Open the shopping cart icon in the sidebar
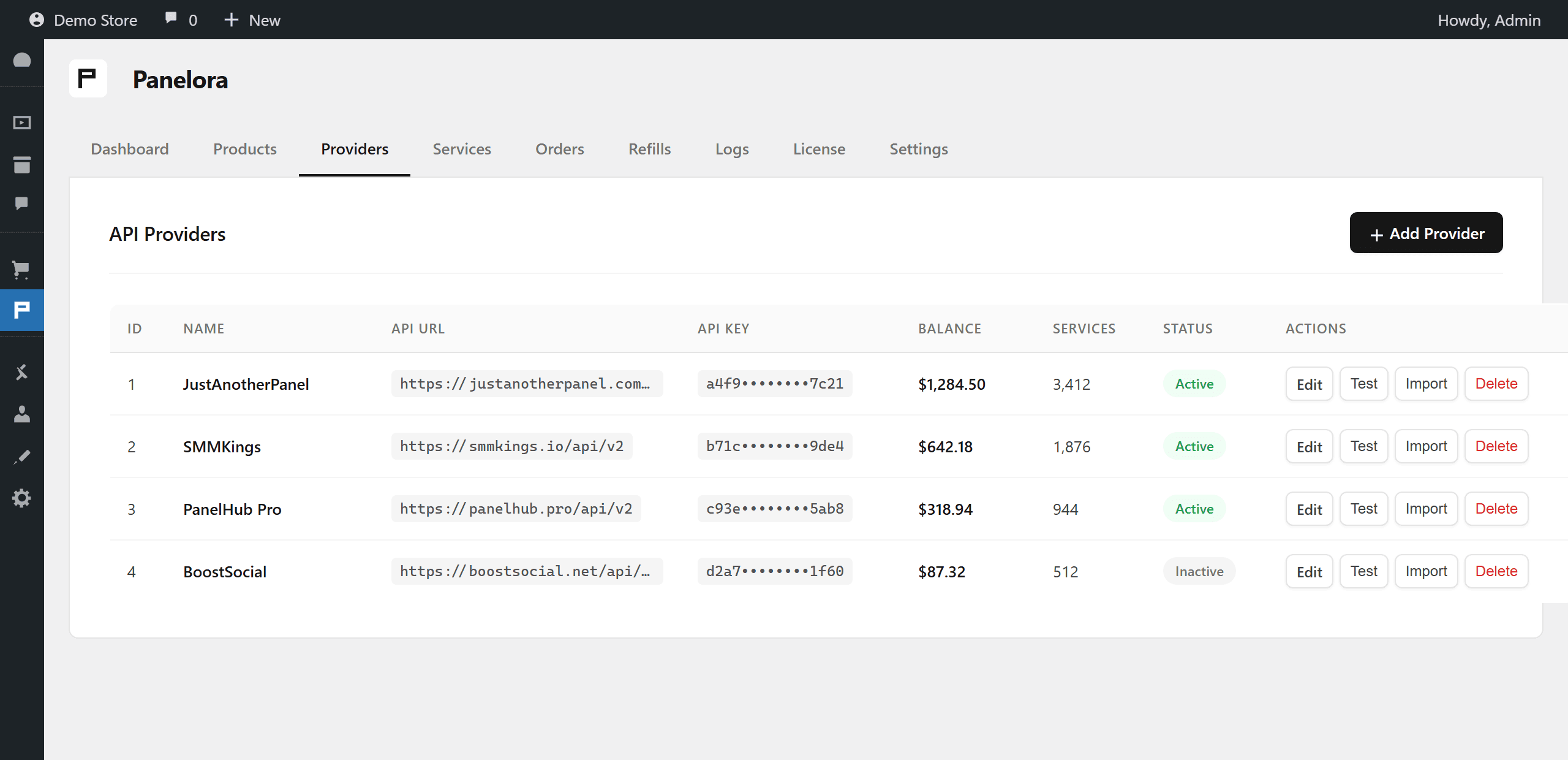1568x760 pixels. tap(22, 269)
